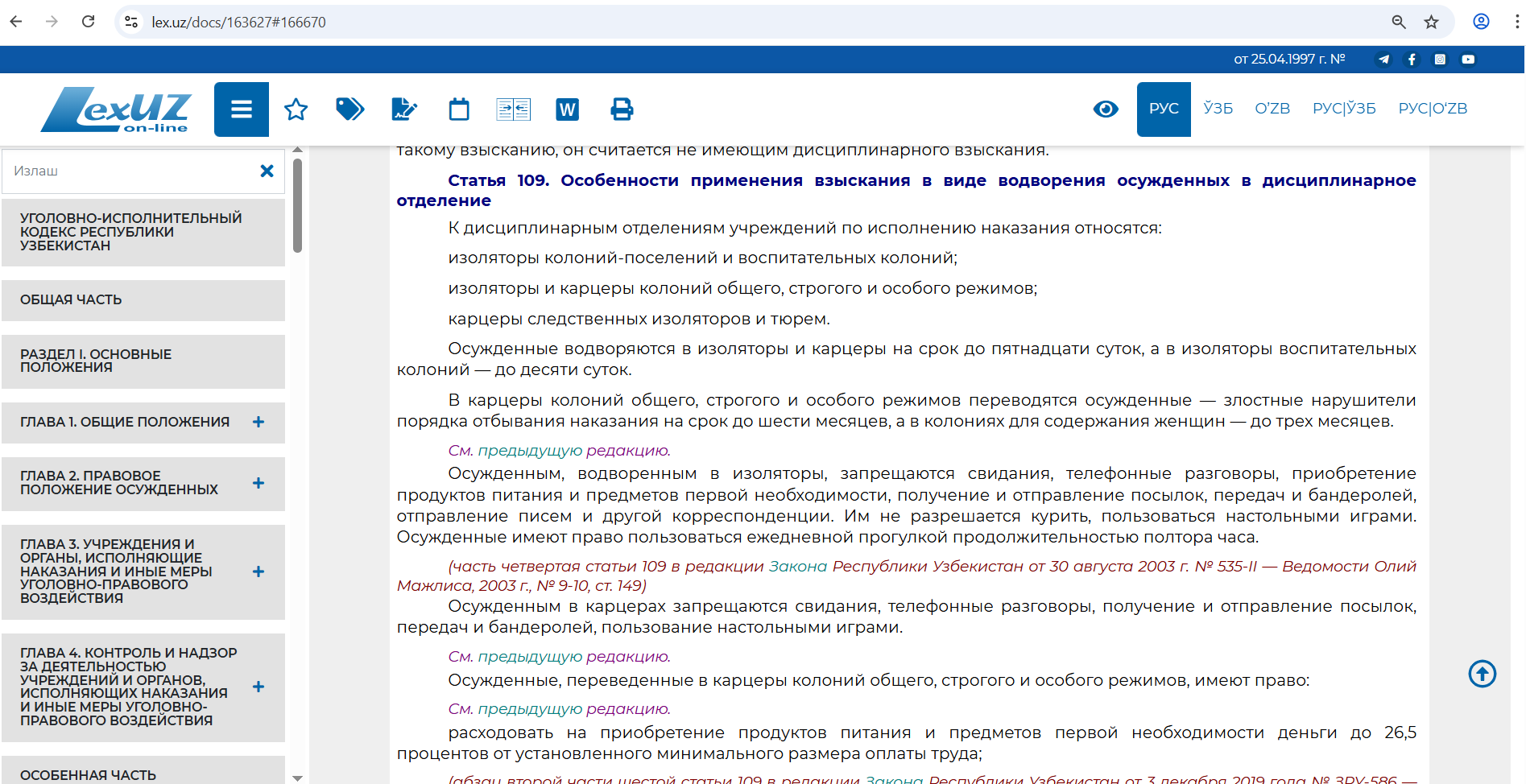
Task: Click the star favorites icon in toolbar
Action: tap(296, 109)
